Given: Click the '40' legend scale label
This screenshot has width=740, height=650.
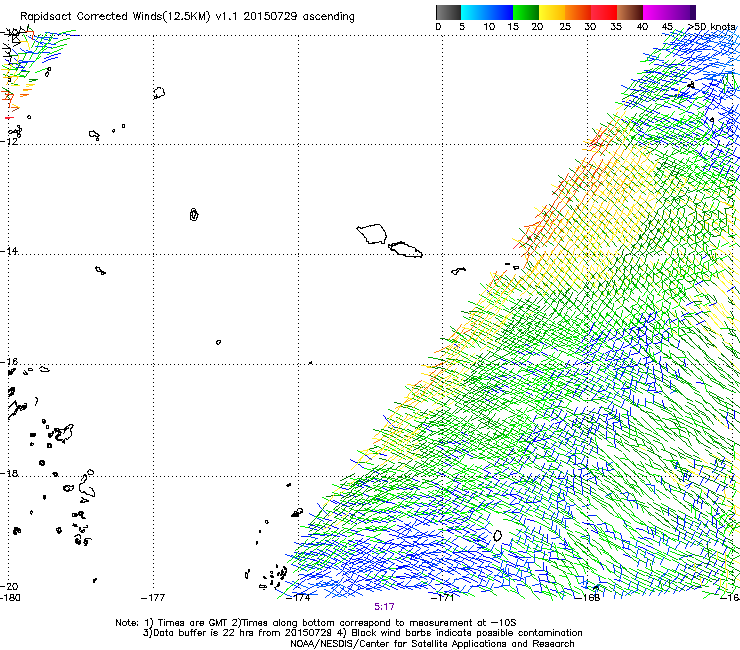Looking at the screenshot, I should [642, 27].
